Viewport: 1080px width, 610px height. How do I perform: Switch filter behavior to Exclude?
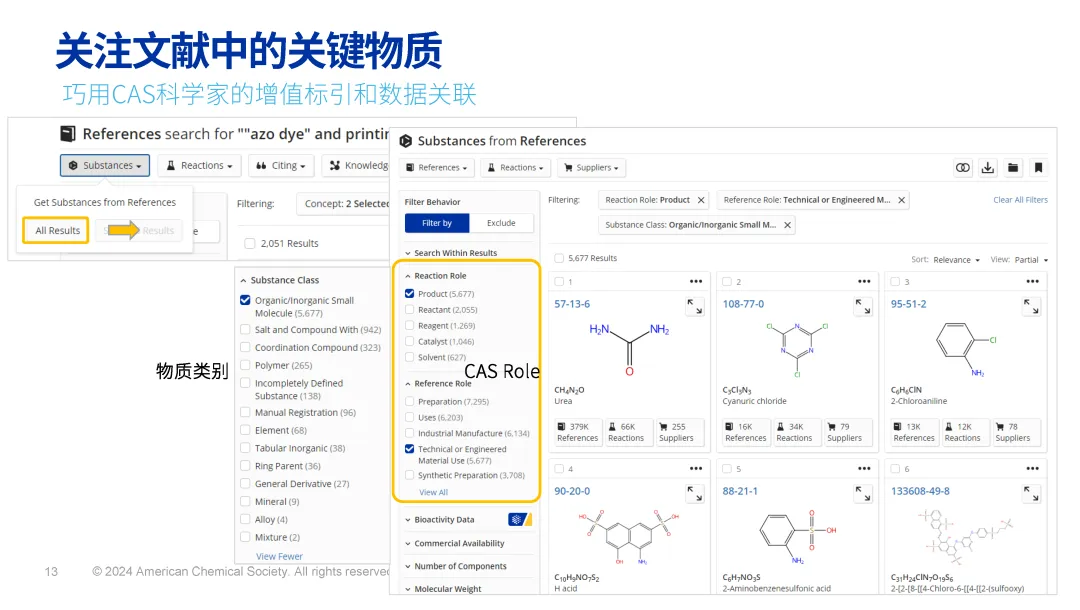(501, 223)
